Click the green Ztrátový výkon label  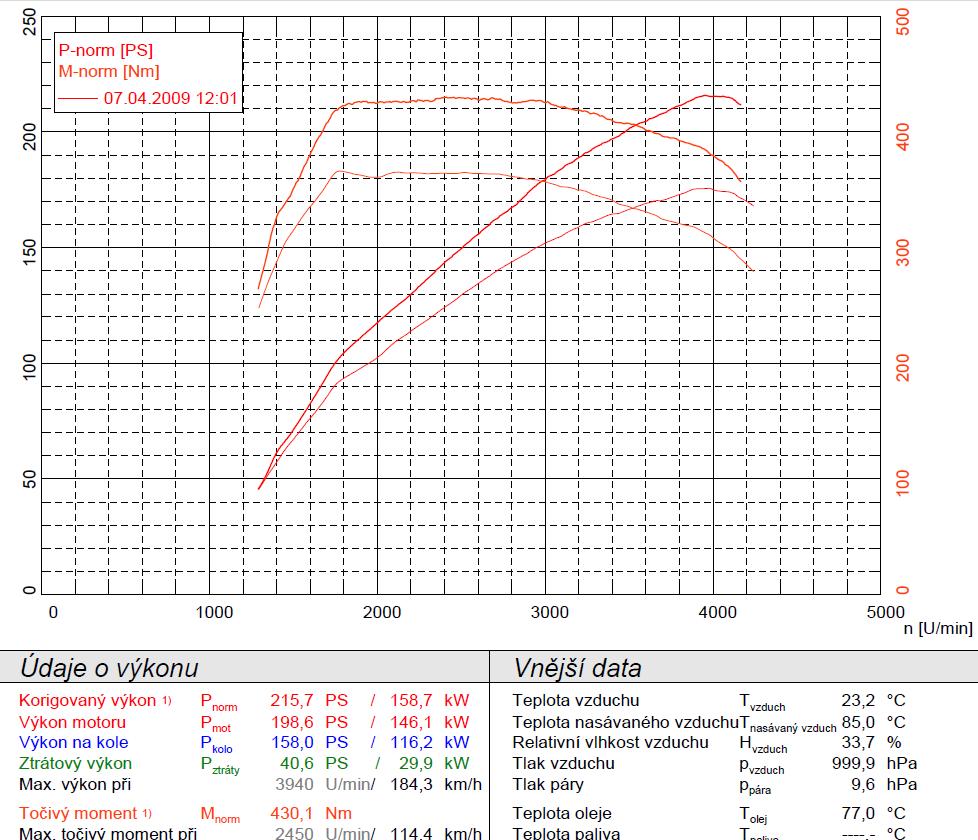[x=75, y=764]
